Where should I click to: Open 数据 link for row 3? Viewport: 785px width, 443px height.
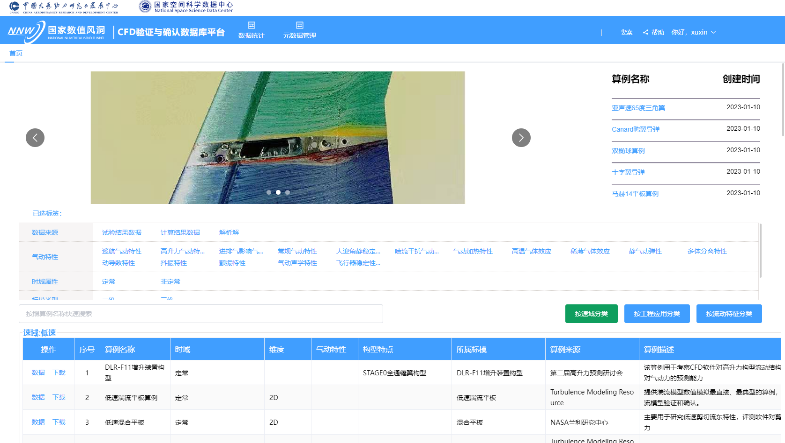pyautogui.click(x=38, y=422)
